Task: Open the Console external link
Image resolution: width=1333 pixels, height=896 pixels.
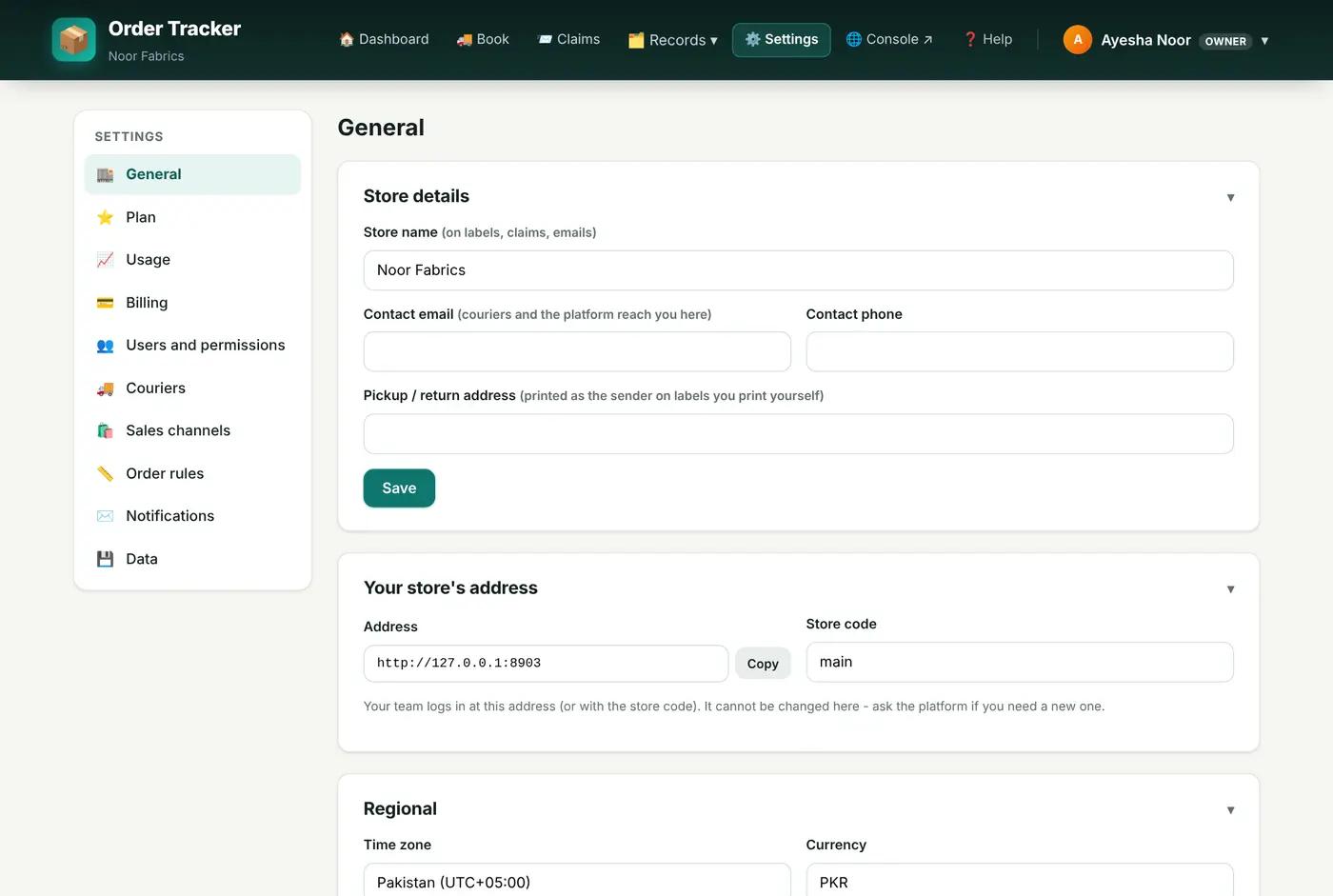Action: pyautogui.click(x=889, y=40)
